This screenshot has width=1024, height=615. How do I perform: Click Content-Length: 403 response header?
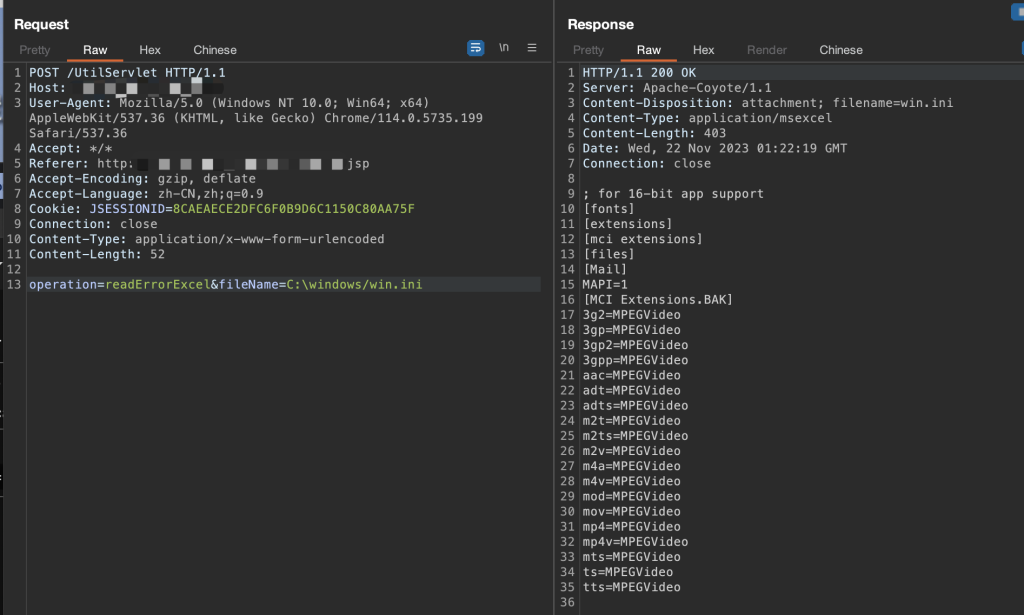click(654, 133)
